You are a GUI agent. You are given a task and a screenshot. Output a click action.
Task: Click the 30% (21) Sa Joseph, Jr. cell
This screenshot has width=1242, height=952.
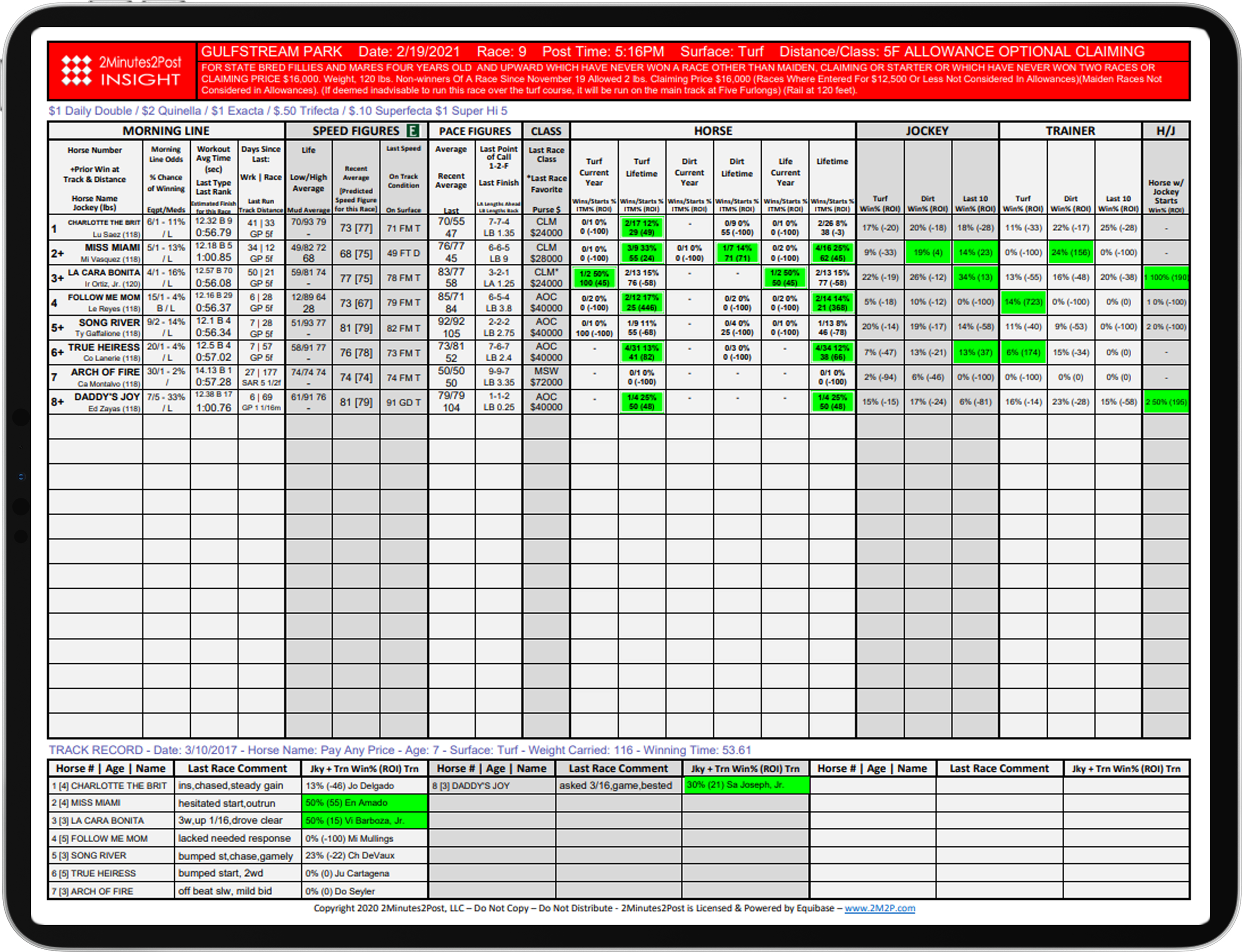[746, 785]
